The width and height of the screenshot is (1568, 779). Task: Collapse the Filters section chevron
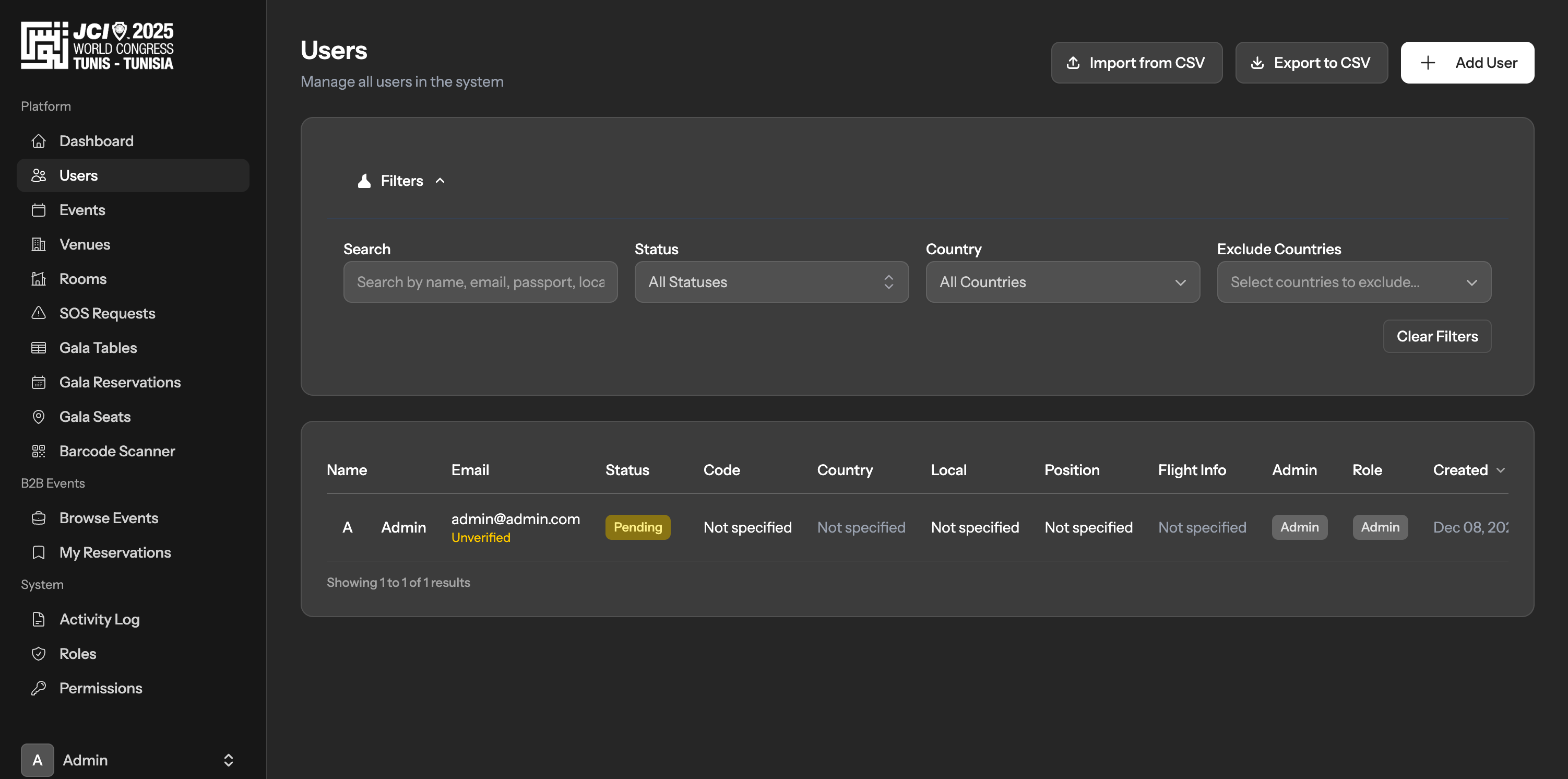(x=440, y=181)
